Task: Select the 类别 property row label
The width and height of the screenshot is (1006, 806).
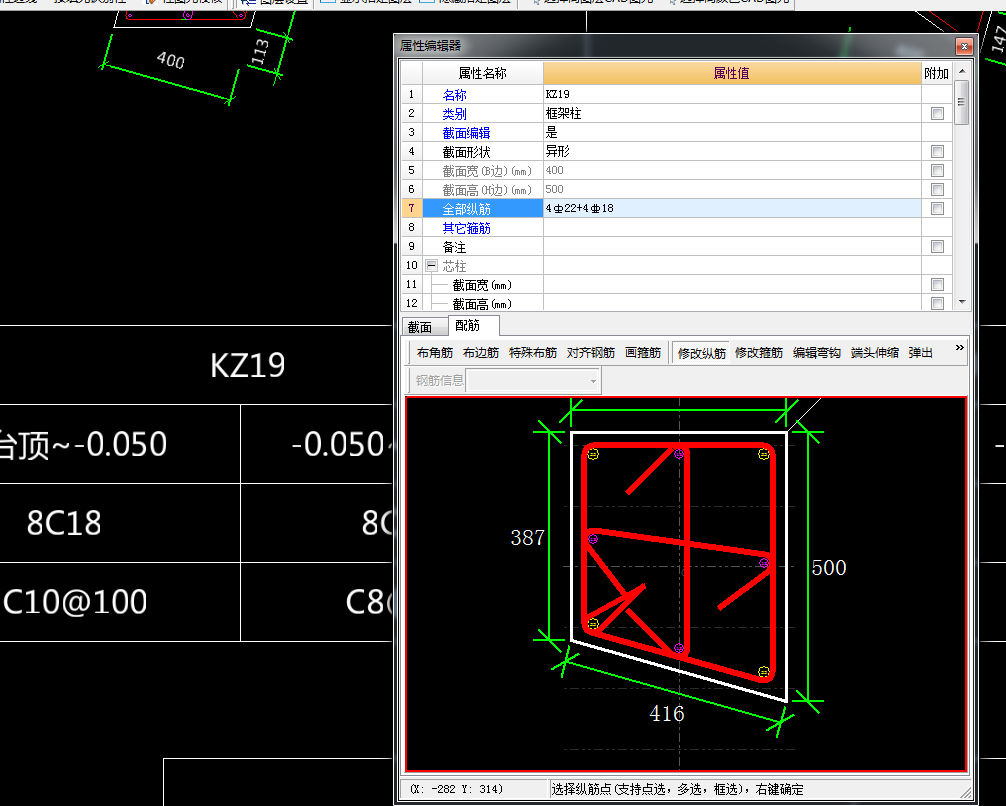Action: [454, 114]
